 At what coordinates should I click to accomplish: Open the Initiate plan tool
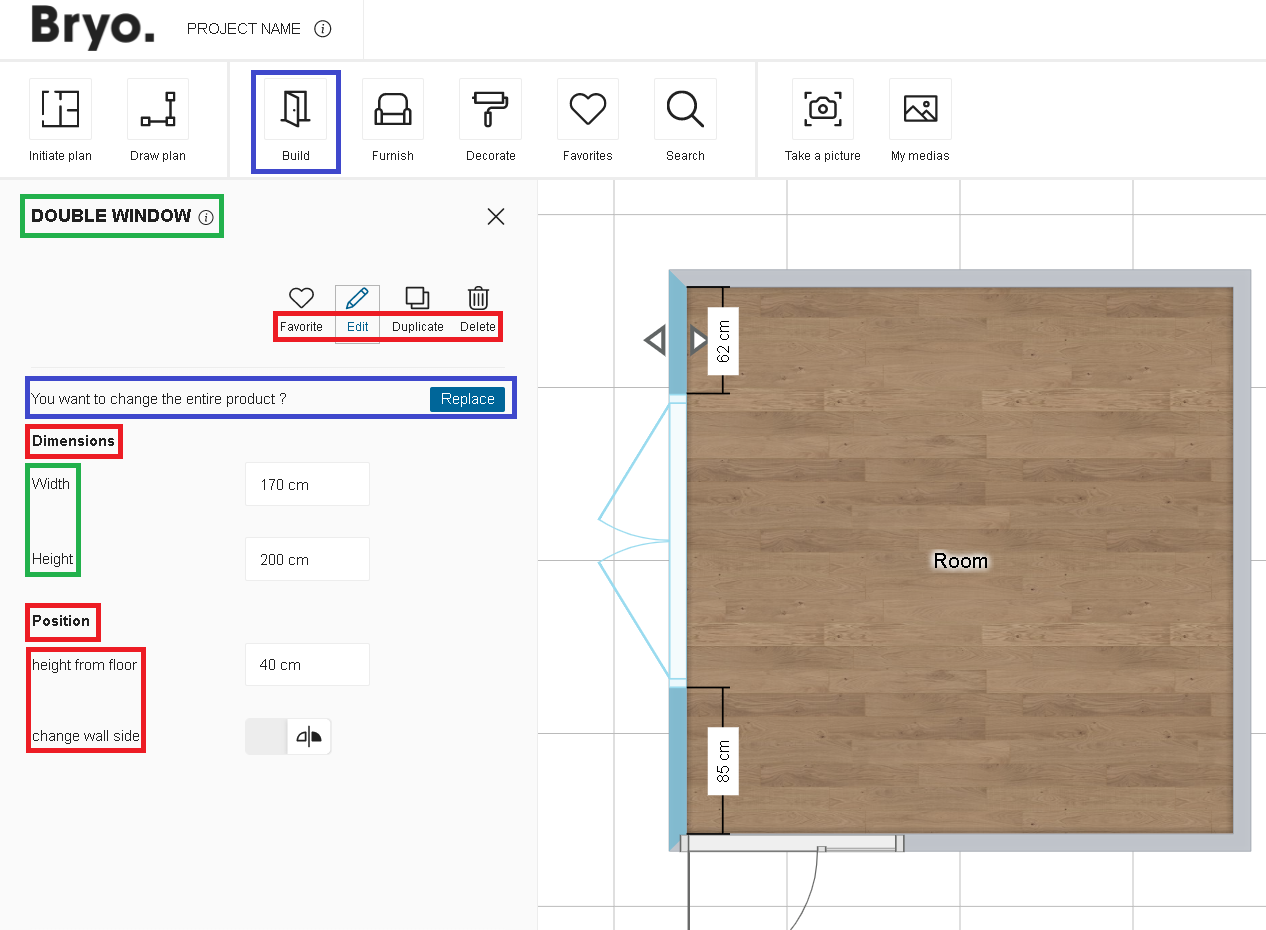(x=60, y=109)
